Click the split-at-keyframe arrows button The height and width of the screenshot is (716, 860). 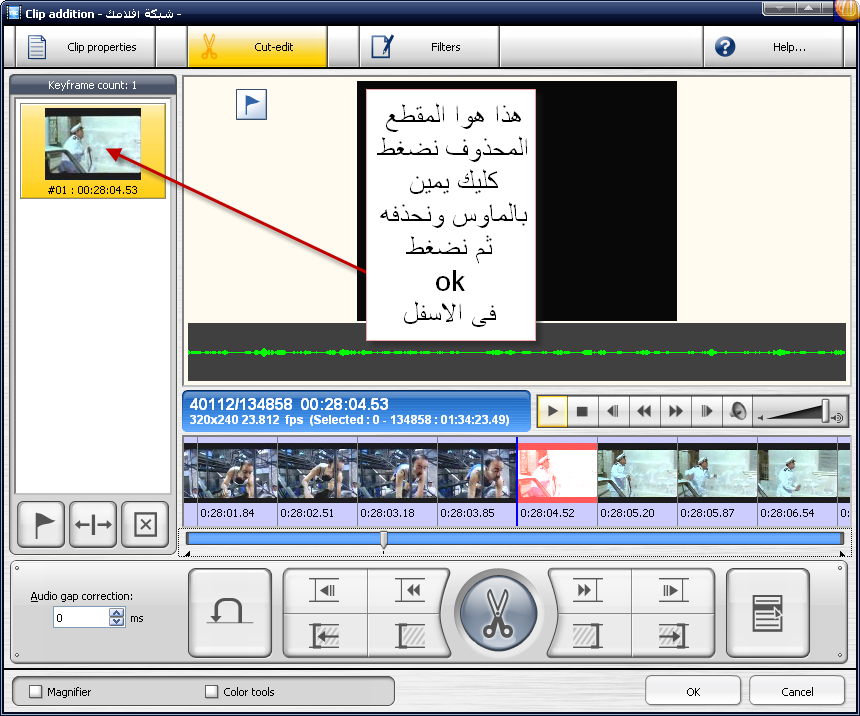tap(93, 525)
